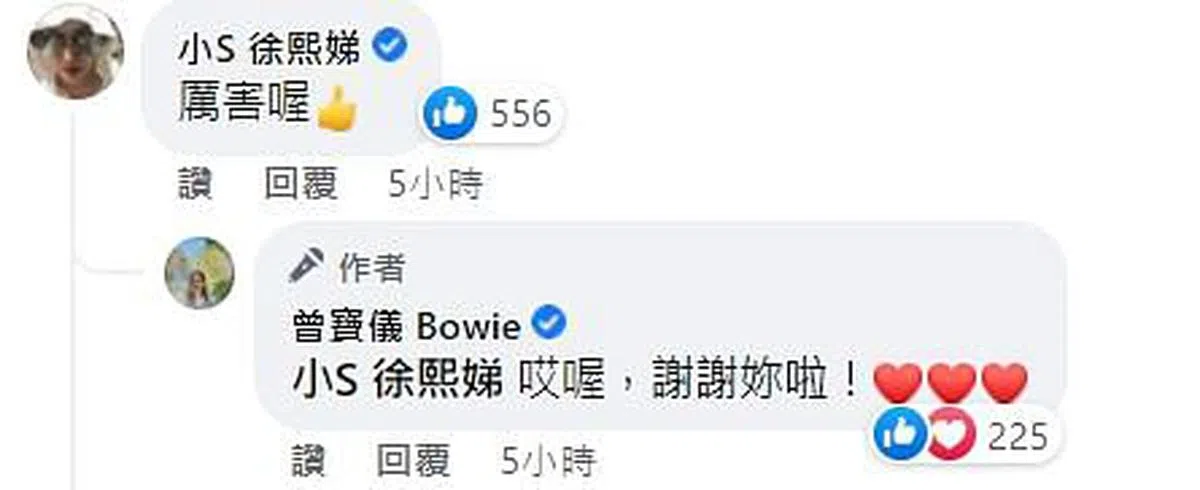
Task: Click the Love heart reaction icon beside 225
Action: pyautogui.click(x=948, y=435)
